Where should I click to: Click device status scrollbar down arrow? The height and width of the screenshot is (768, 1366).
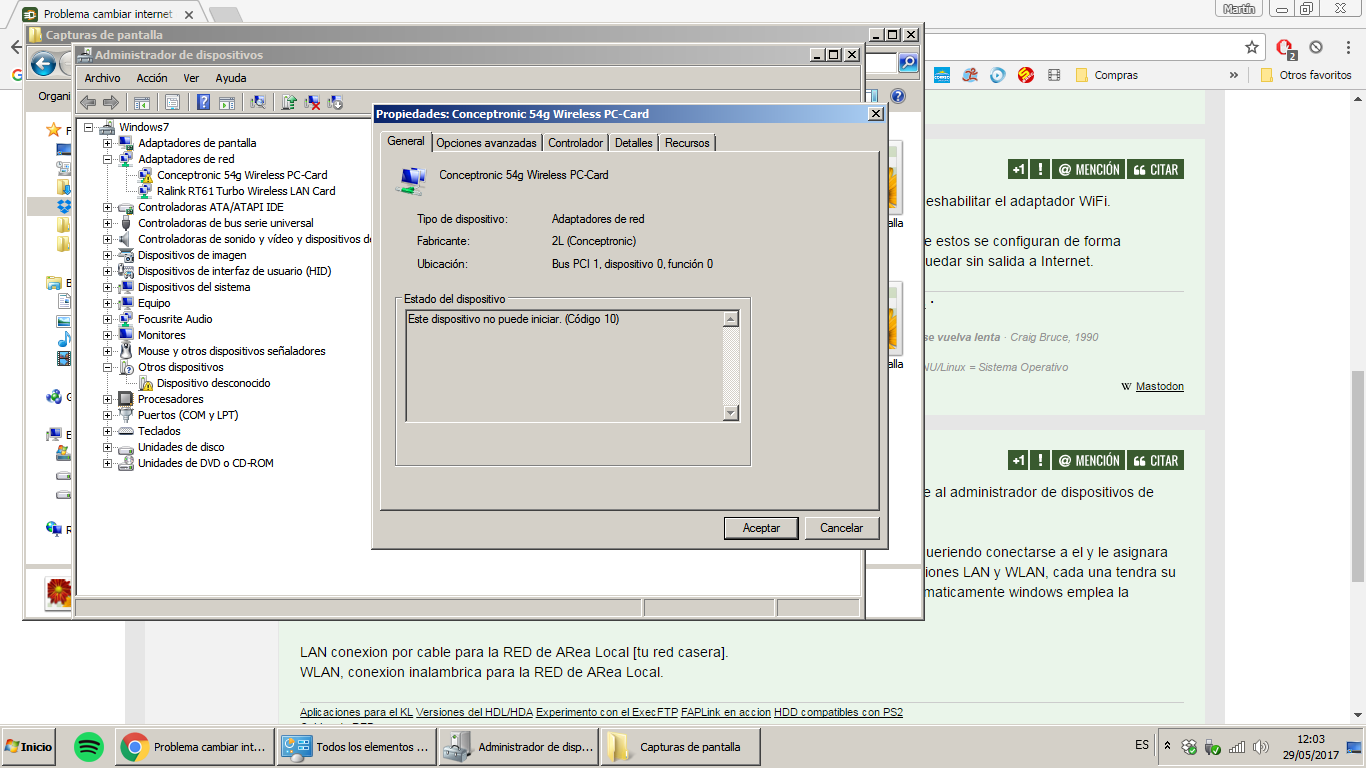pyautogui.click(x=730, y=413)
